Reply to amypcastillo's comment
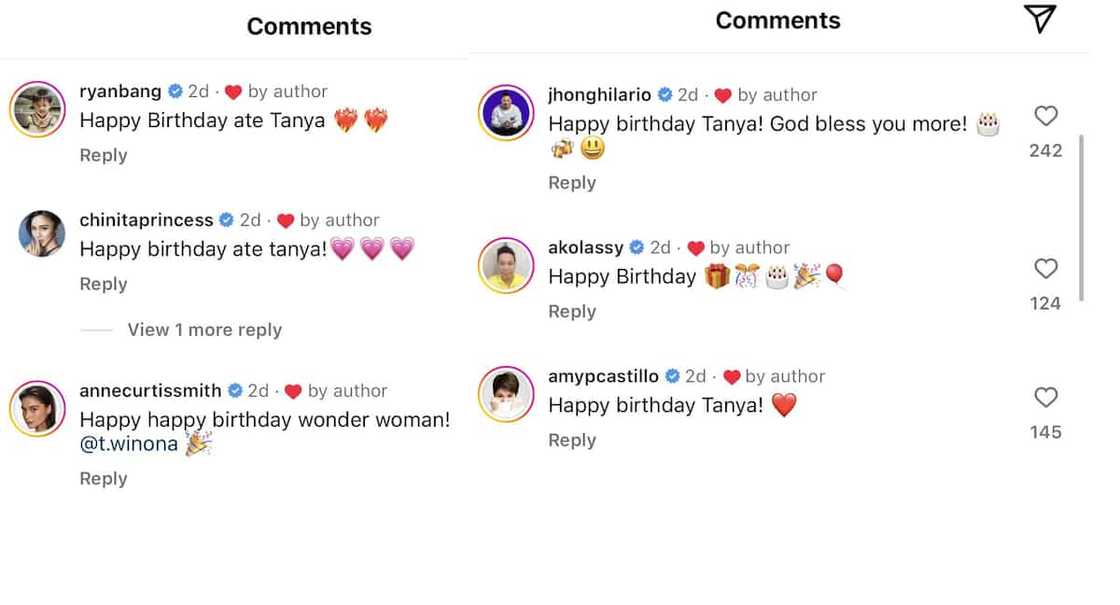The width and height of the screenshot is (1120, 605). coord(572,440)
